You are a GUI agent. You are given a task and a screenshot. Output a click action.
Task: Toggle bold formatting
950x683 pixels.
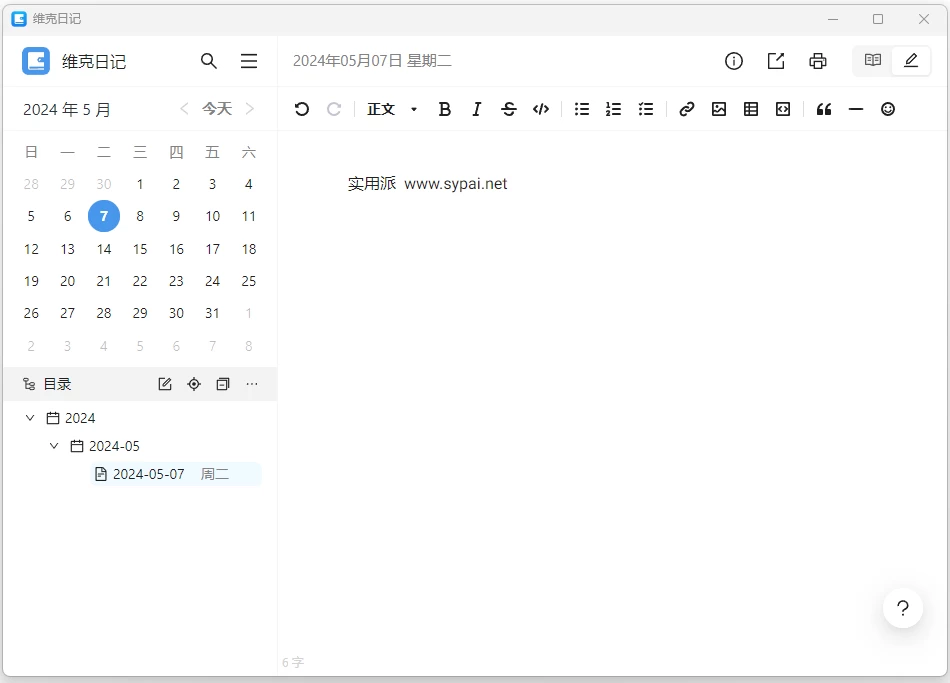click(445, 109)
